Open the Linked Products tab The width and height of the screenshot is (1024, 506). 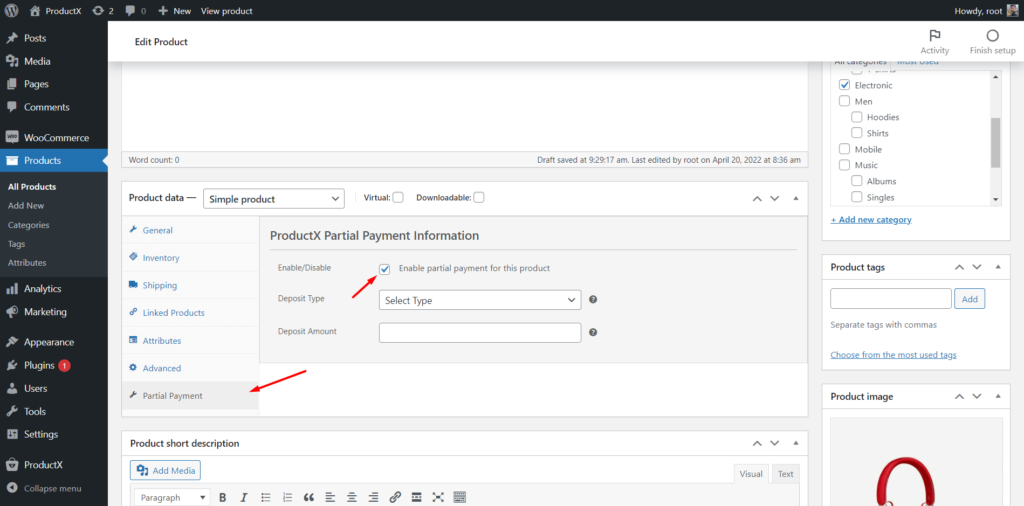[x=190, y=313]
